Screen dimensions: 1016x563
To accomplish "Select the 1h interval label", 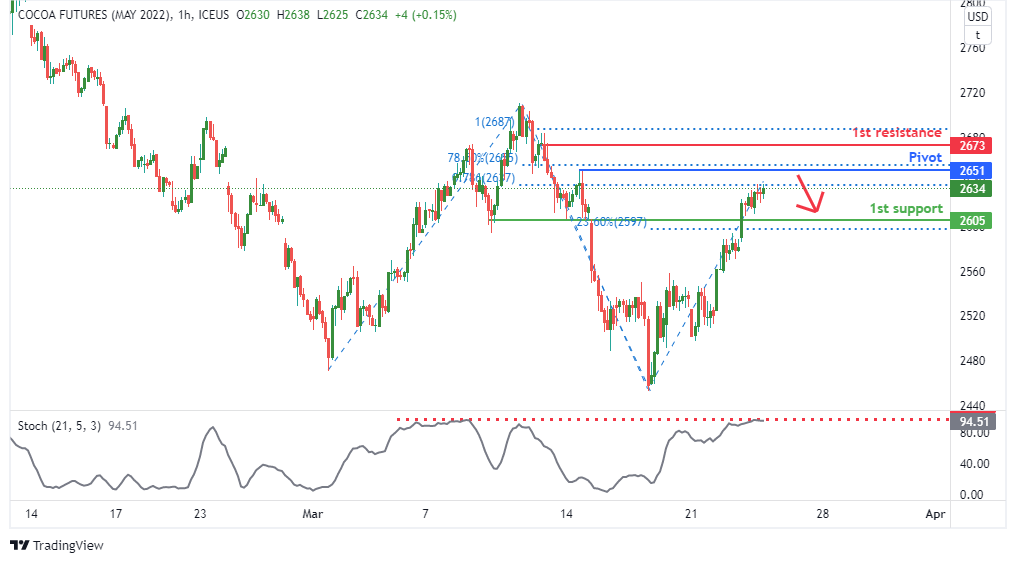I will [185, 14].
